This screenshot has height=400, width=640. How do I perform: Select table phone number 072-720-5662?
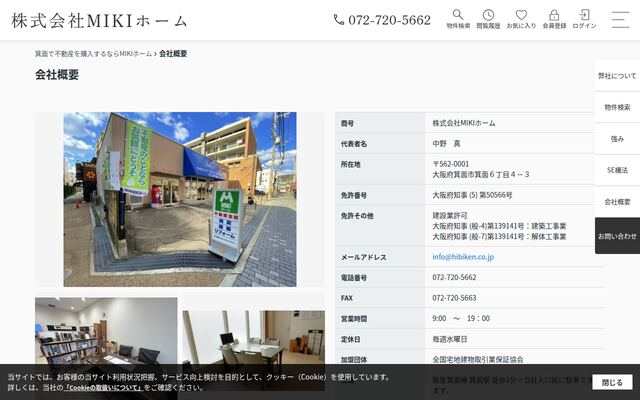[x=454, y=278]
